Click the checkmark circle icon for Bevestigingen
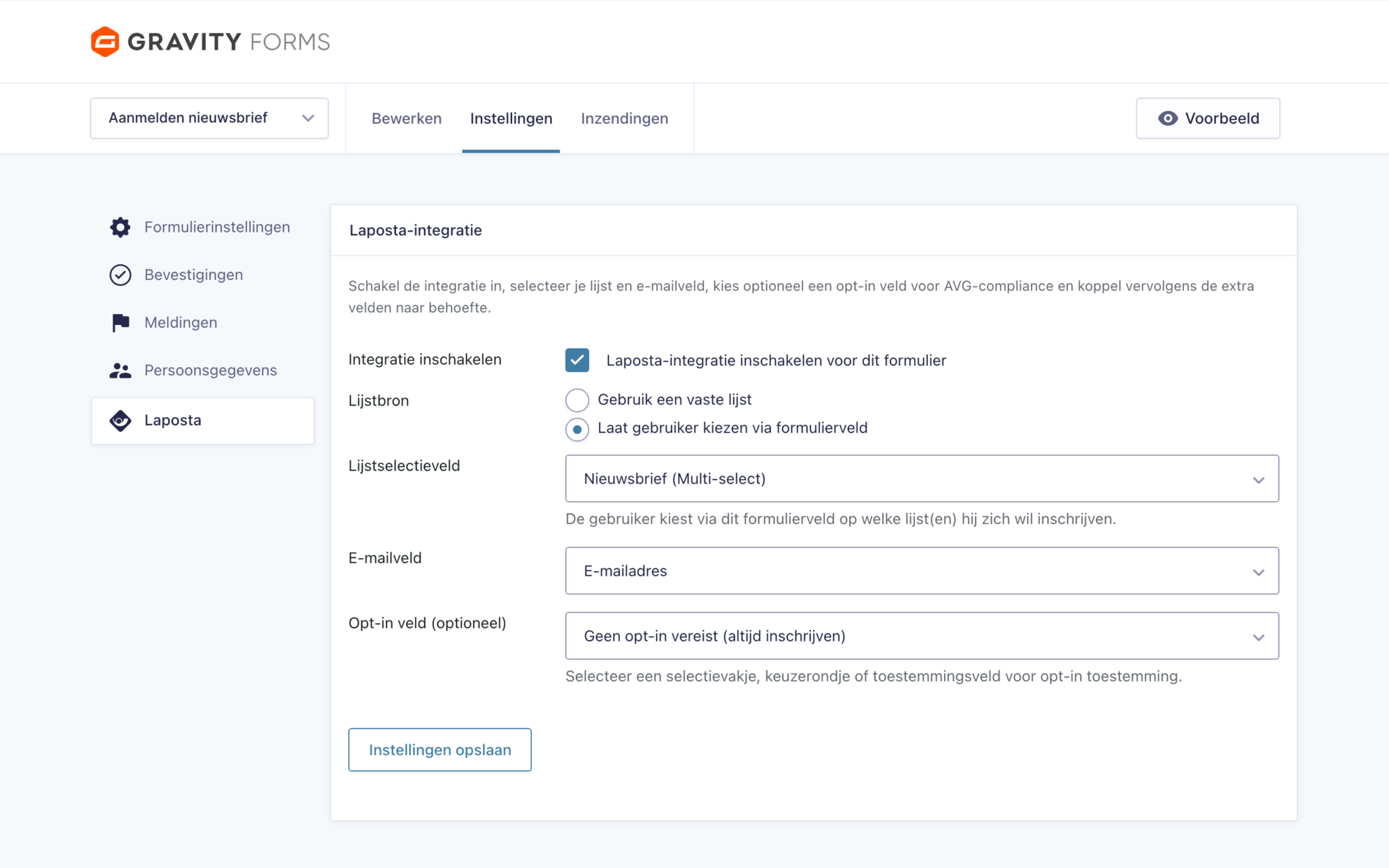 (x=120, y=275)
